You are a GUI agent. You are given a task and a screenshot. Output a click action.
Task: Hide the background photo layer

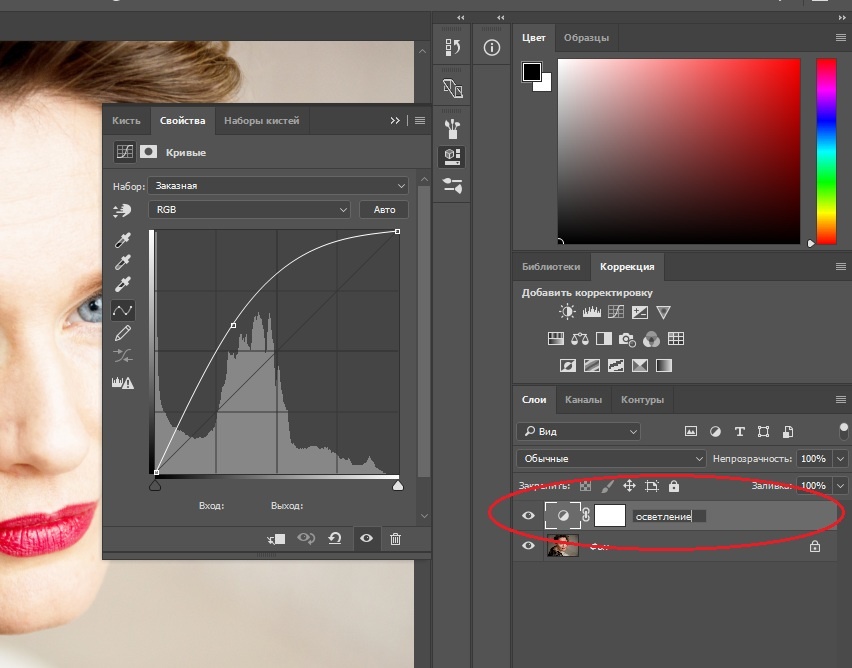[x=528, y=546]
